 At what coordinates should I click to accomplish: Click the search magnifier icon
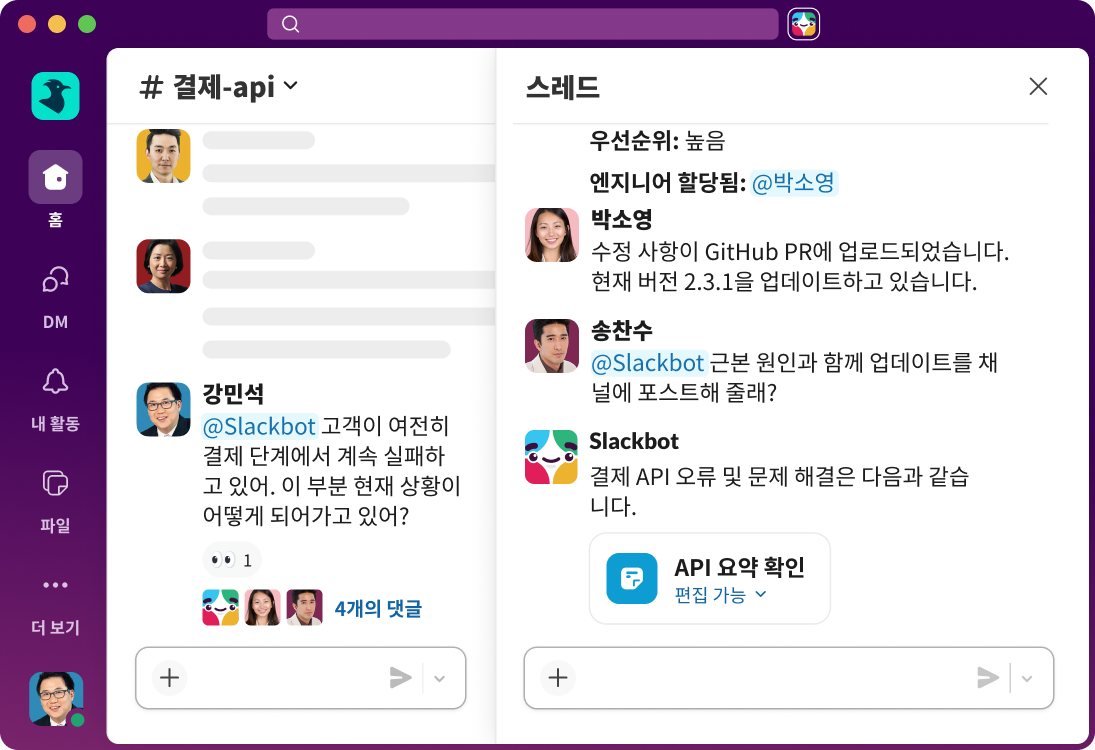pos(291,24)
